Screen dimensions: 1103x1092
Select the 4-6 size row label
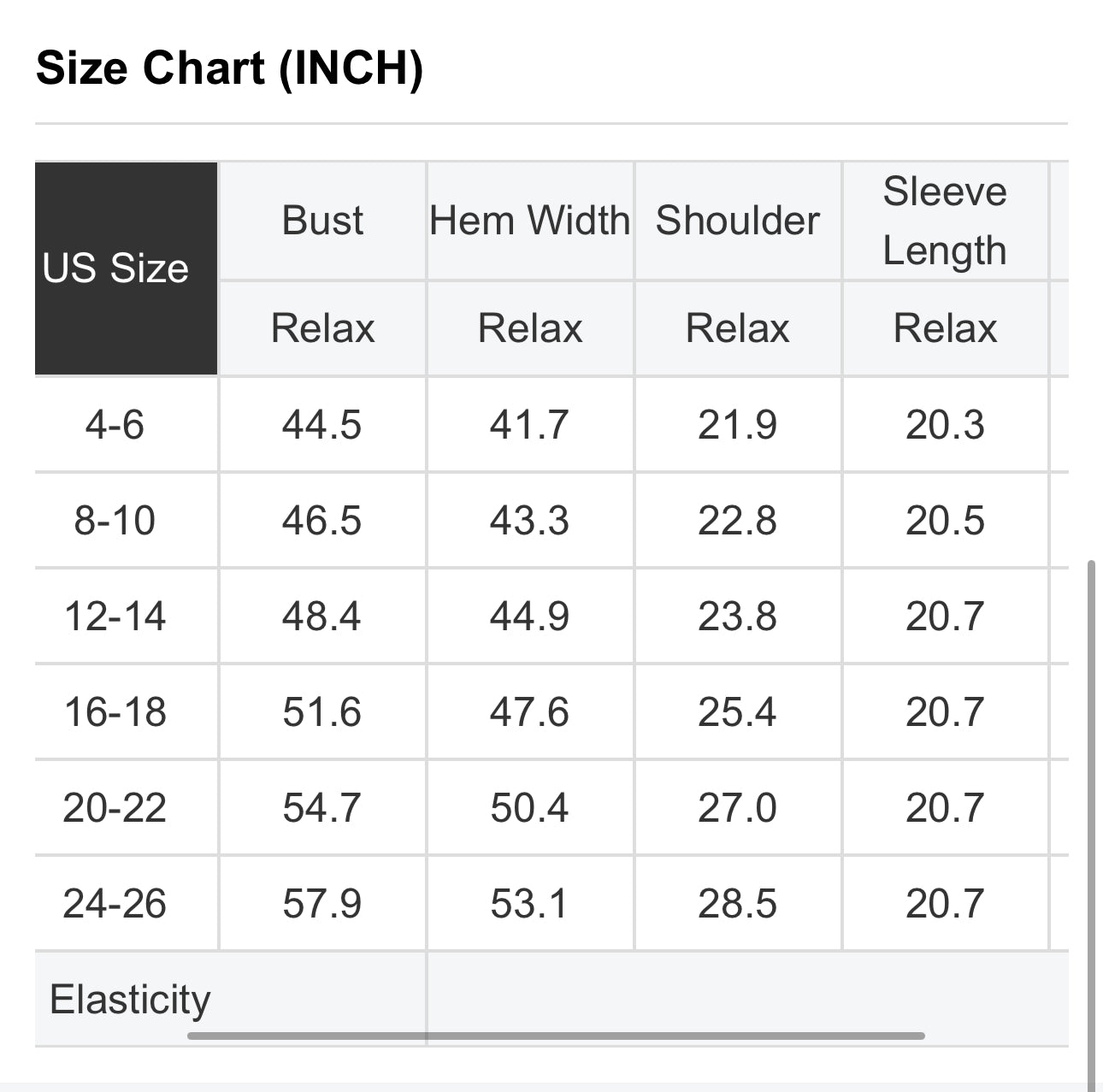point(115,425)
